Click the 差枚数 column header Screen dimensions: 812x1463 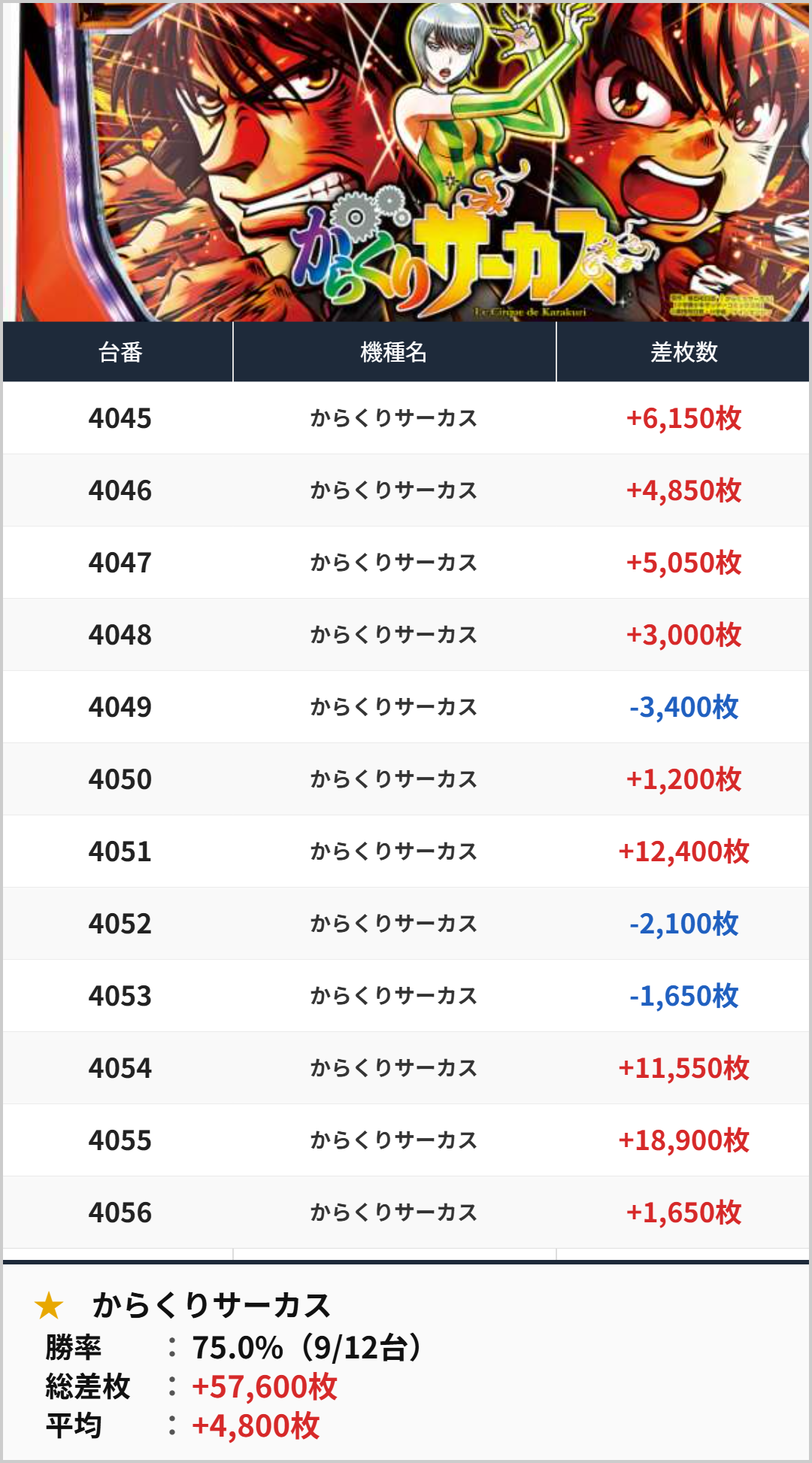pyautogui.click(x=683, y=352)
